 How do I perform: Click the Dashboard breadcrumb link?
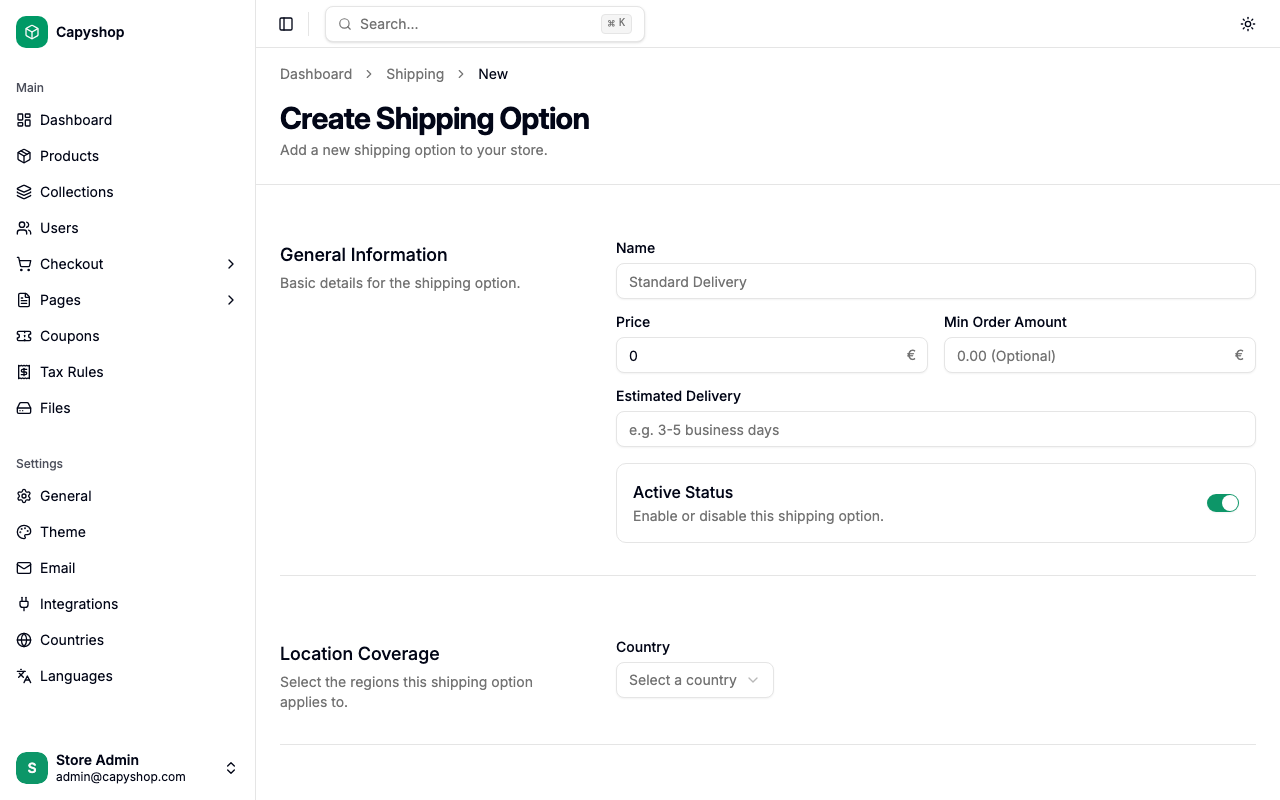[316, 74]
